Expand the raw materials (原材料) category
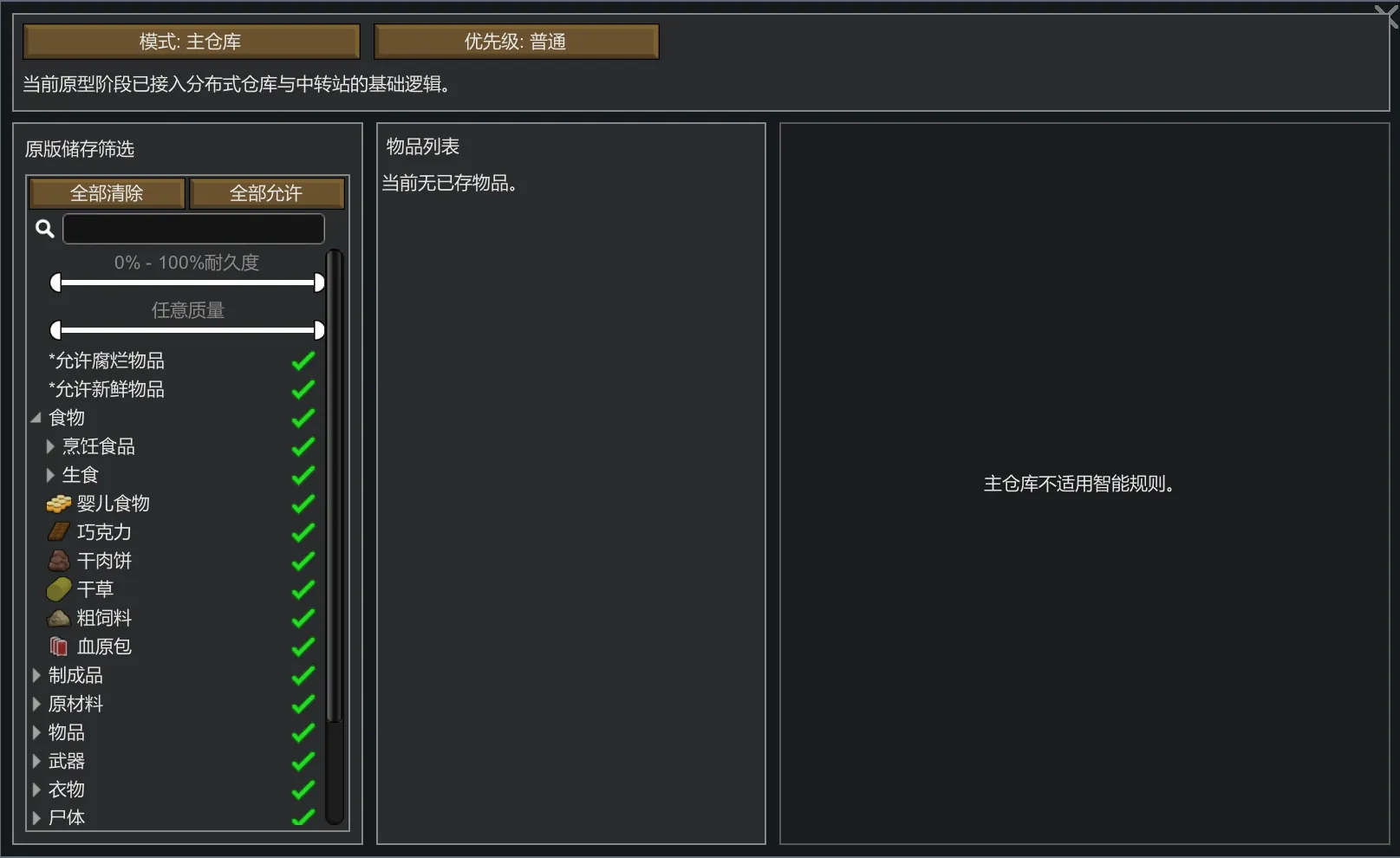The width and height of the screenshot is (1400, 858). point(36,704)
